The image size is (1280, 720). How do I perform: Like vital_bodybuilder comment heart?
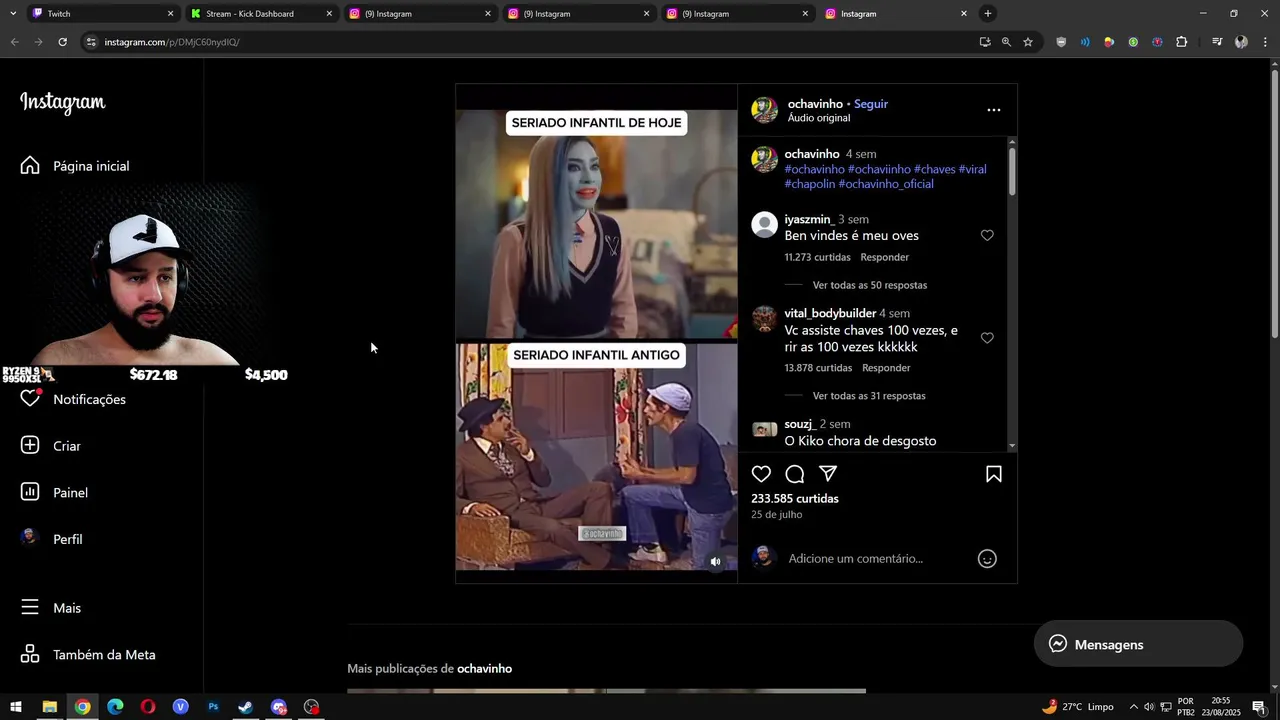(987, 338)
